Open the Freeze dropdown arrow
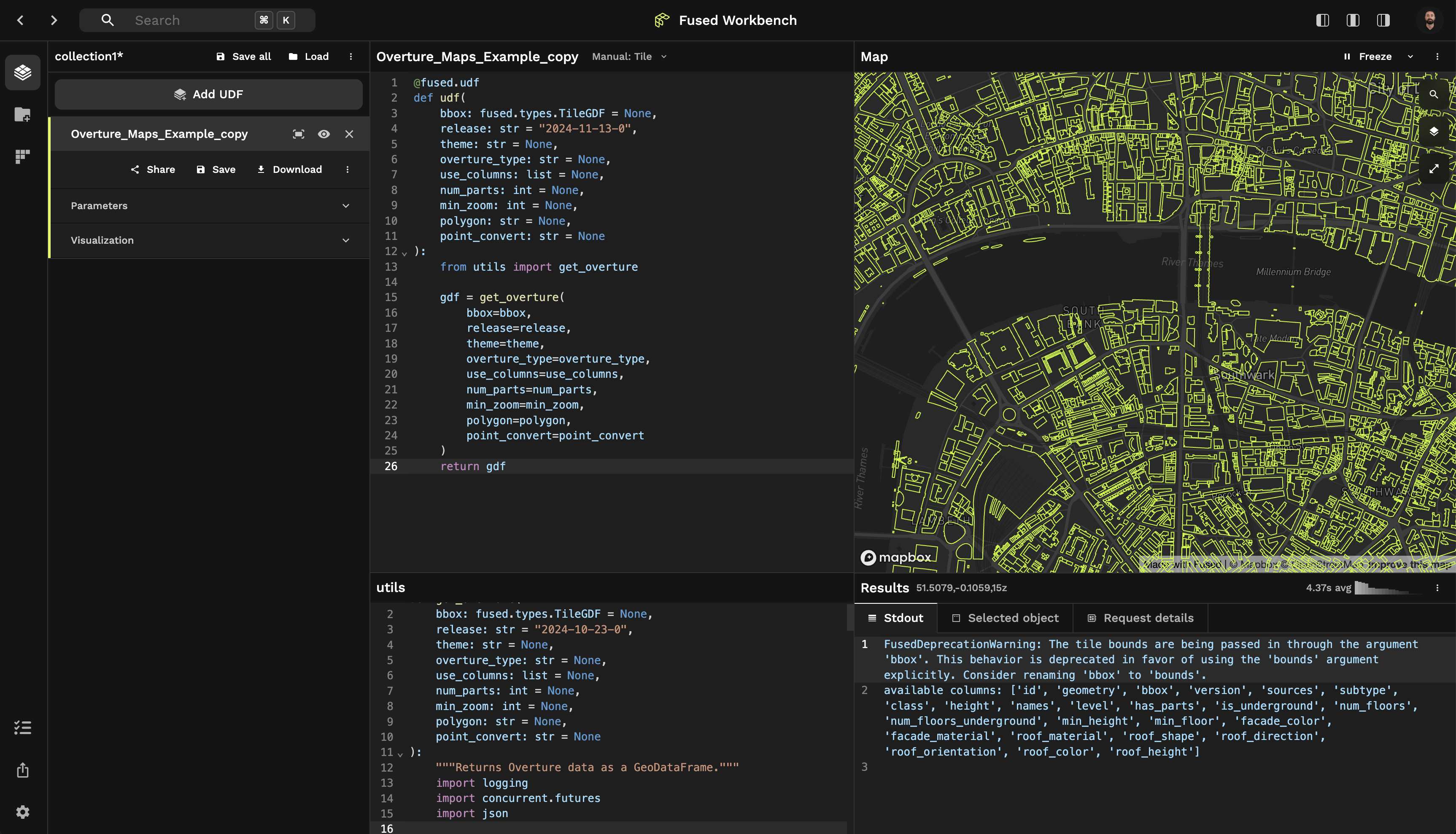 coord(1411,56)
